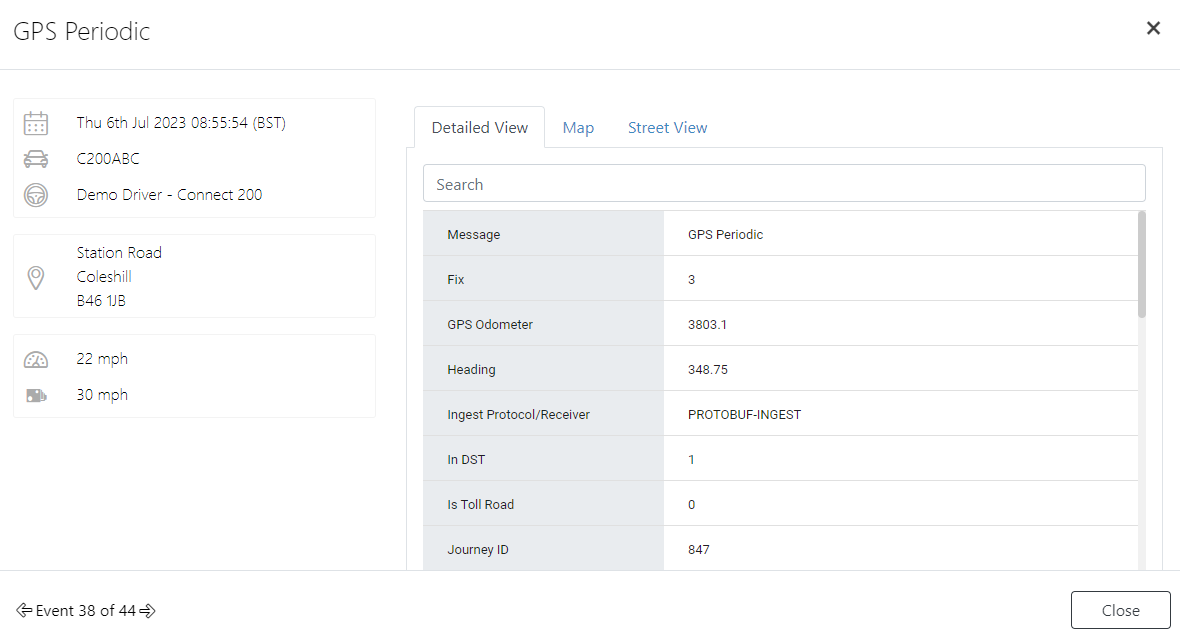Viewport: 1180px width, 634px height.
Task: Switch to the Map tab
Action: [x=578, y=127]
